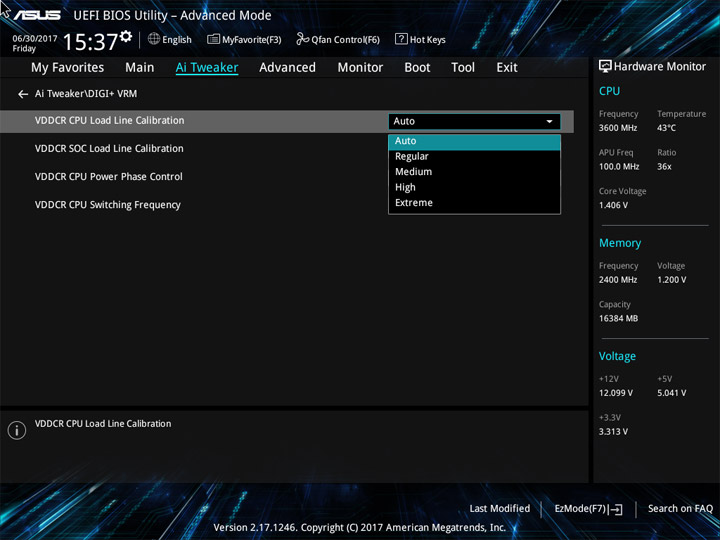The image size is (720, 540).
Task: Select VDDCR SOC Load Line Calibration row
Action: coord(287,149)
